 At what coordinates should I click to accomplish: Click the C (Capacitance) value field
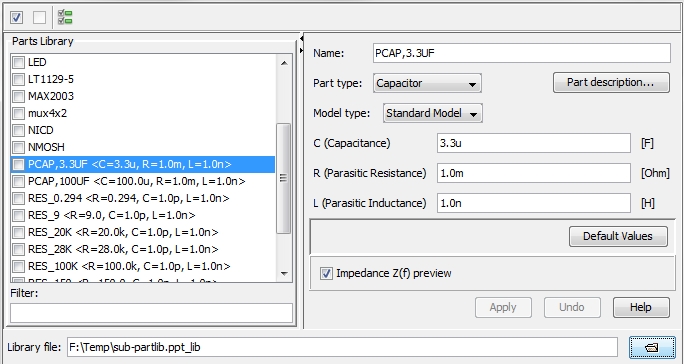click(x=534, y=143)
